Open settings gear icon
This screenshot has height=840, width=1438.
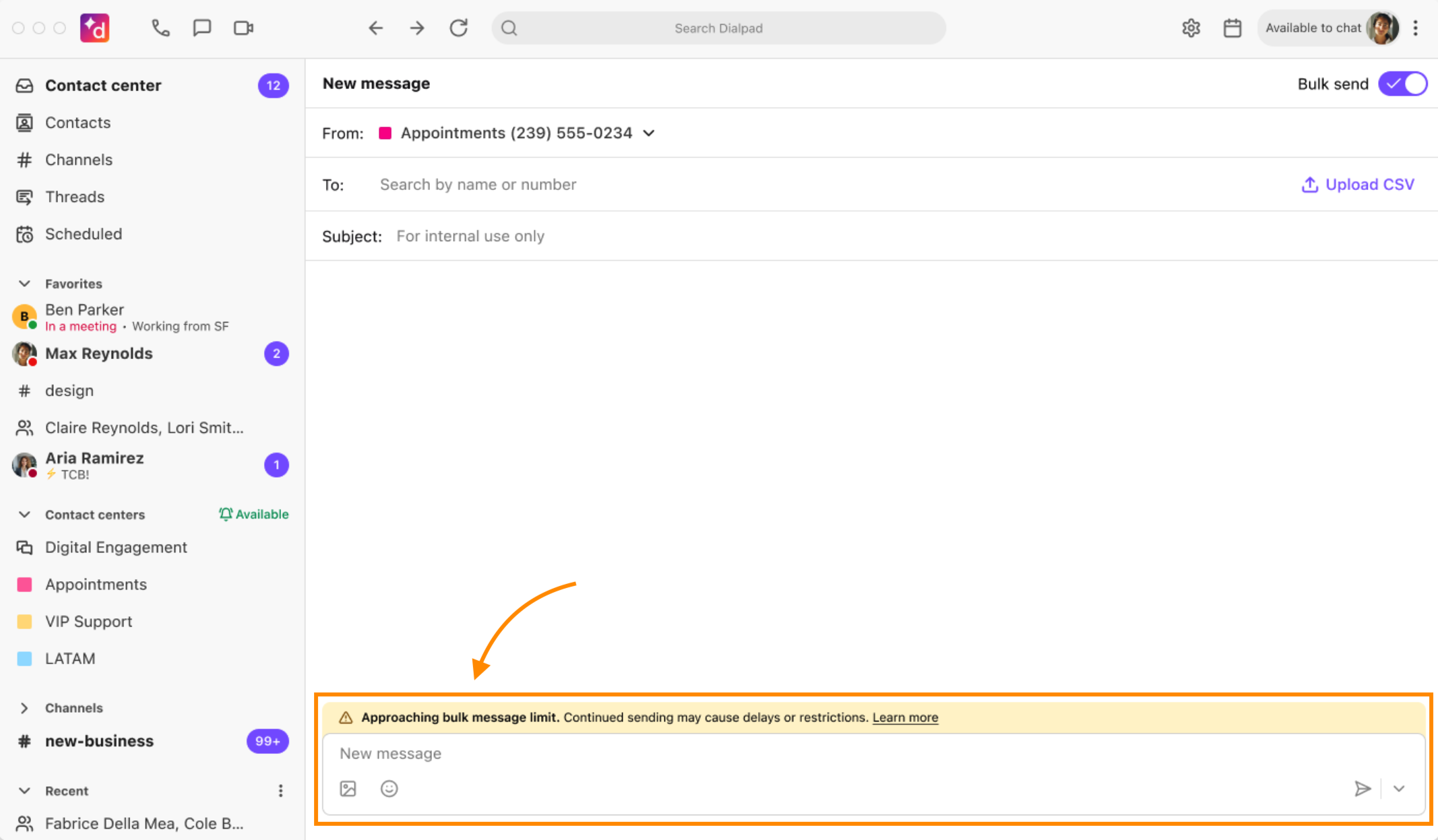pyautogui.click(x=1191, y=28)
